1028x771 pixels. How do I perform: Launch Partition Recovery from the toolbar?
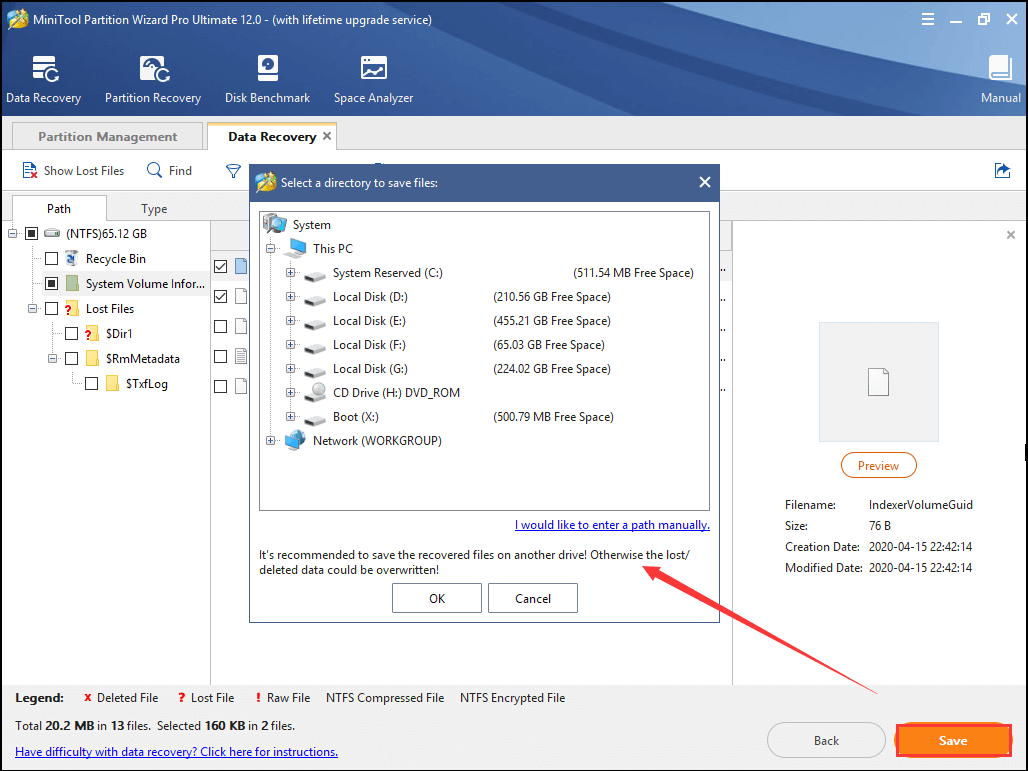click(153, 70)
